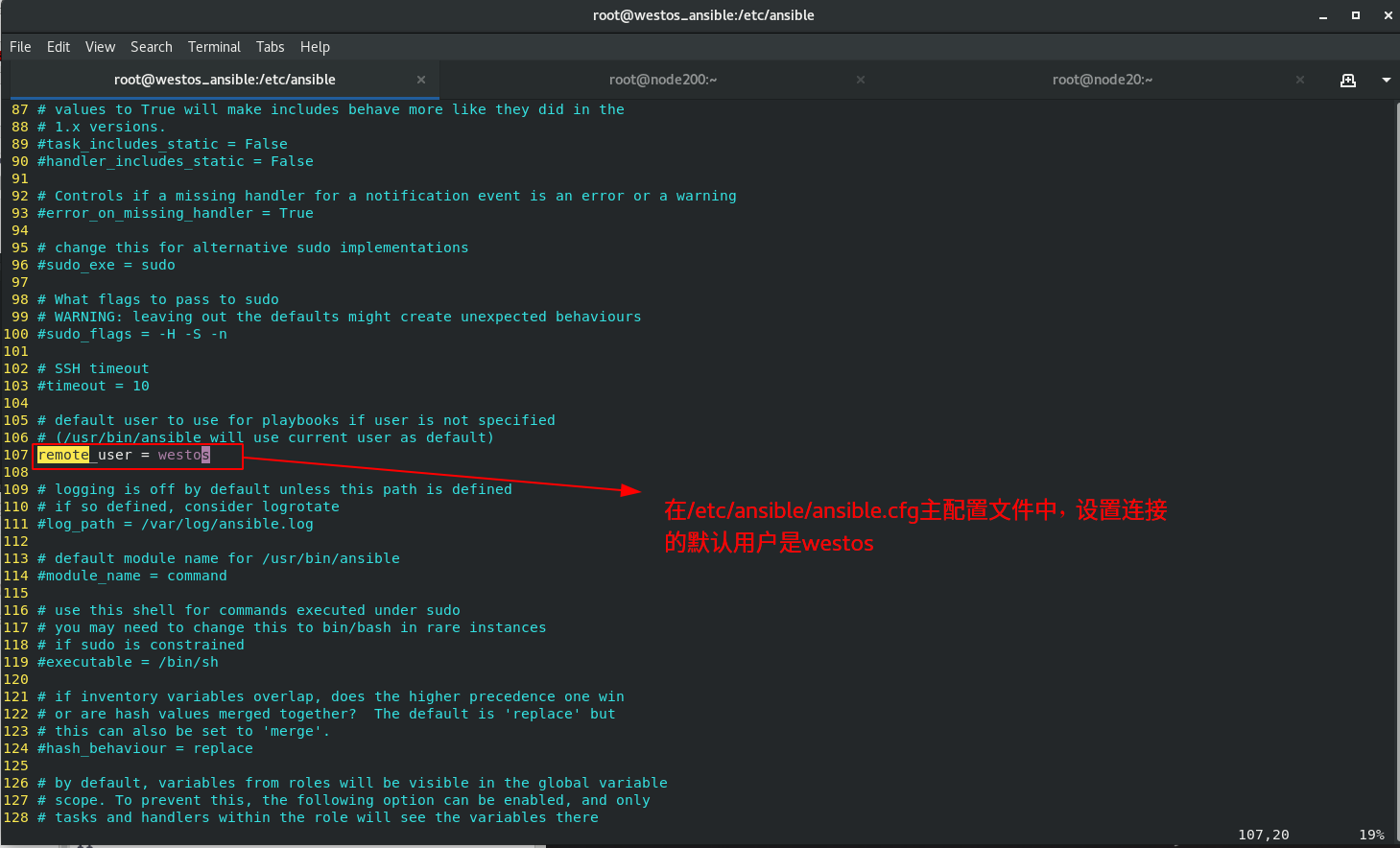Screen dimensions: 1400x848
Task: Click the '# SSH timeout' comment
Action: [93, 368]
